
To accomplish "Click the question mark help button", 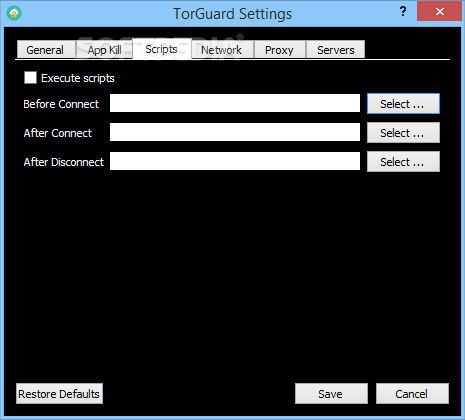I will pyautogui.click(x=403, y=12).
